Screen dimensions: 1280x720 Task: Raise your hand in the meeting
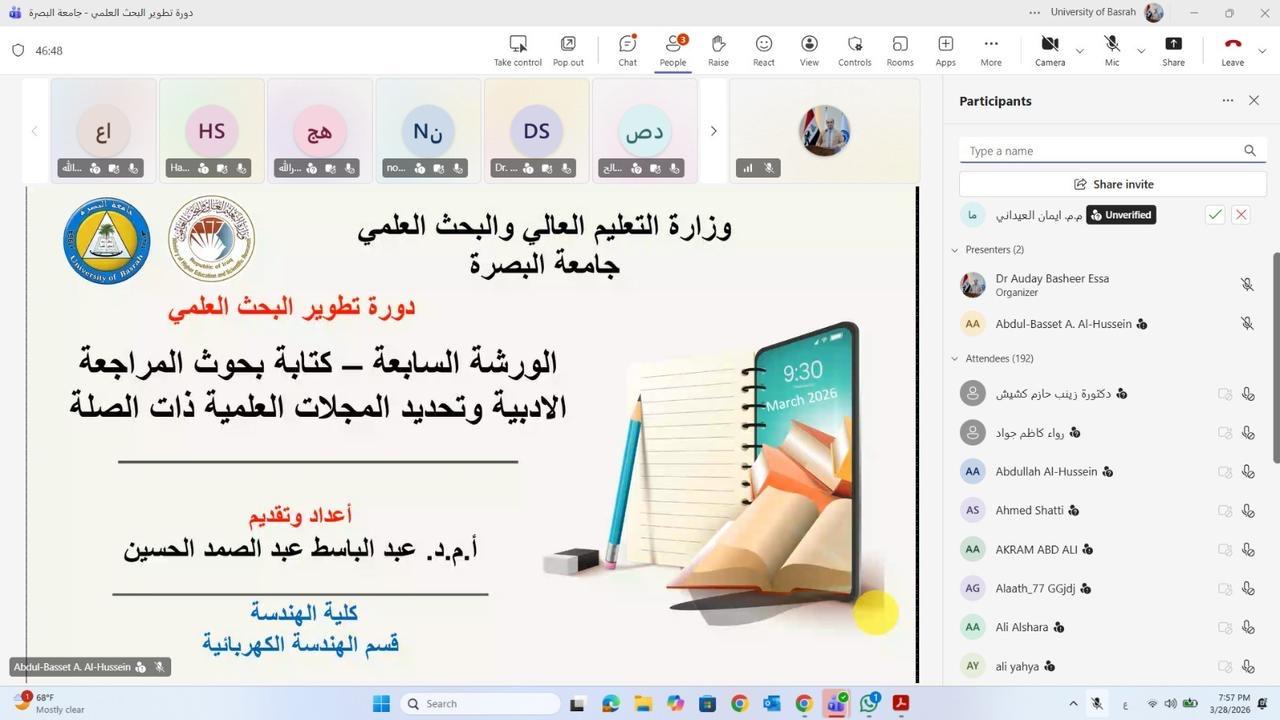718,50
